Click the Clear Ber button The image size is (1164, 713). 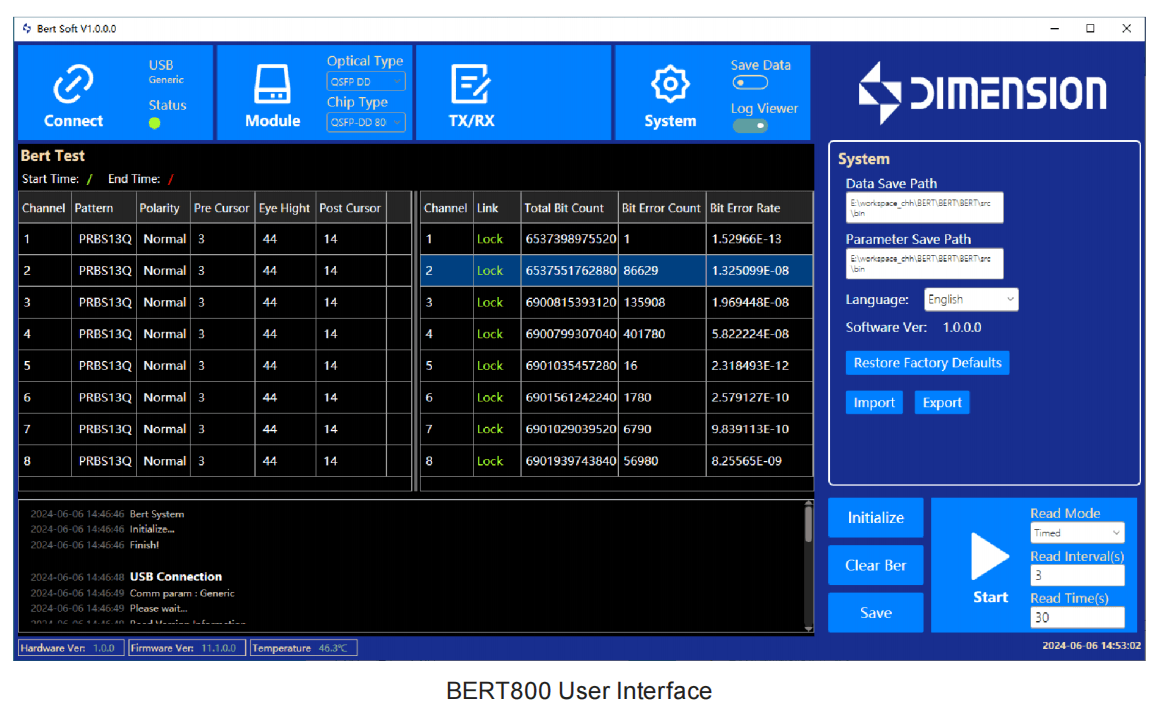pos(875,565)
